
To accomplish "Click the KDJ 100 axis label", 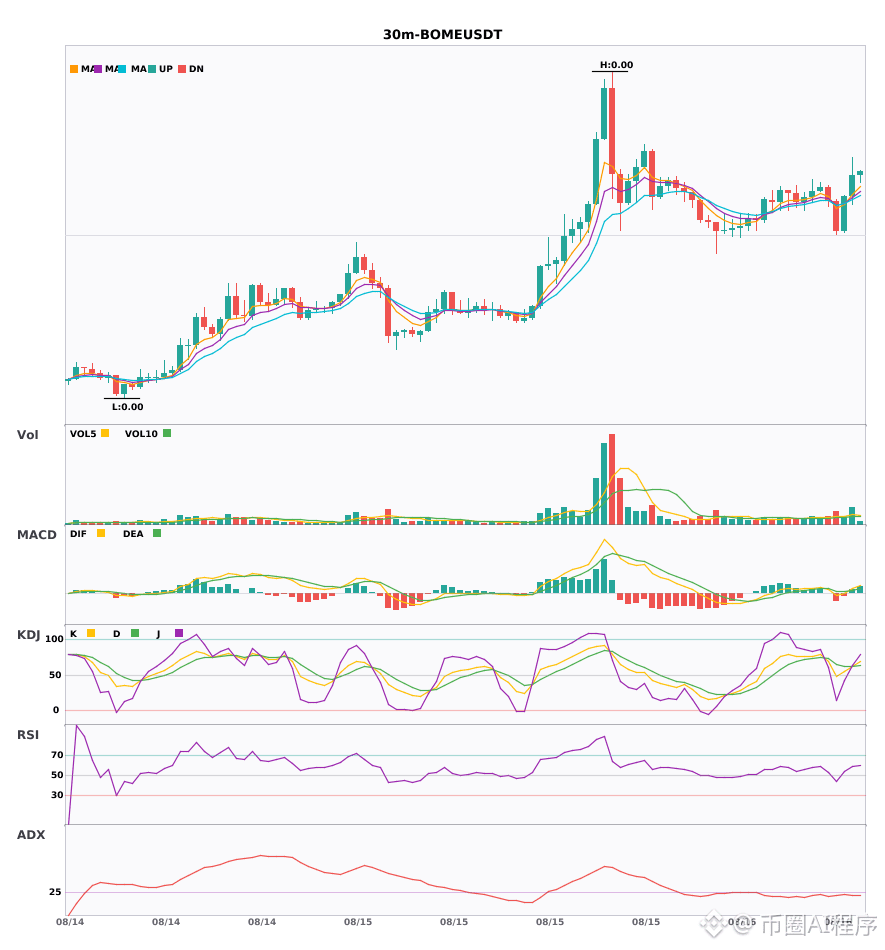I will pyautogui.click(x=55, y=639).
